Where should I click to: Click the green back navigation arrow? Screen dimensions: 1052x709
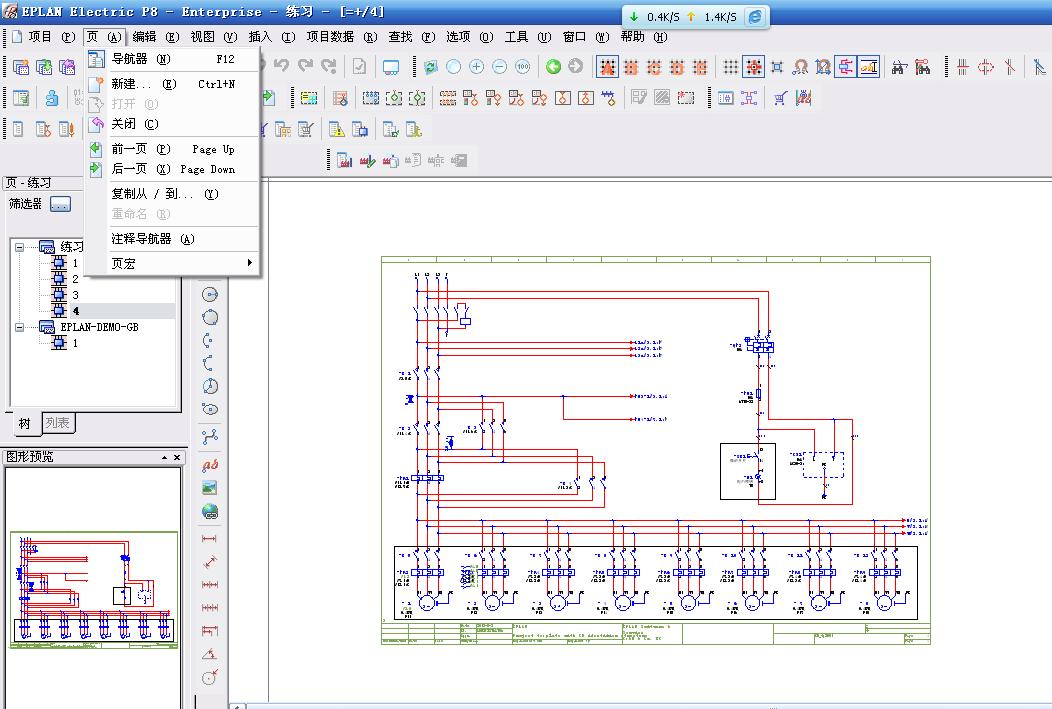coord(553,67)
